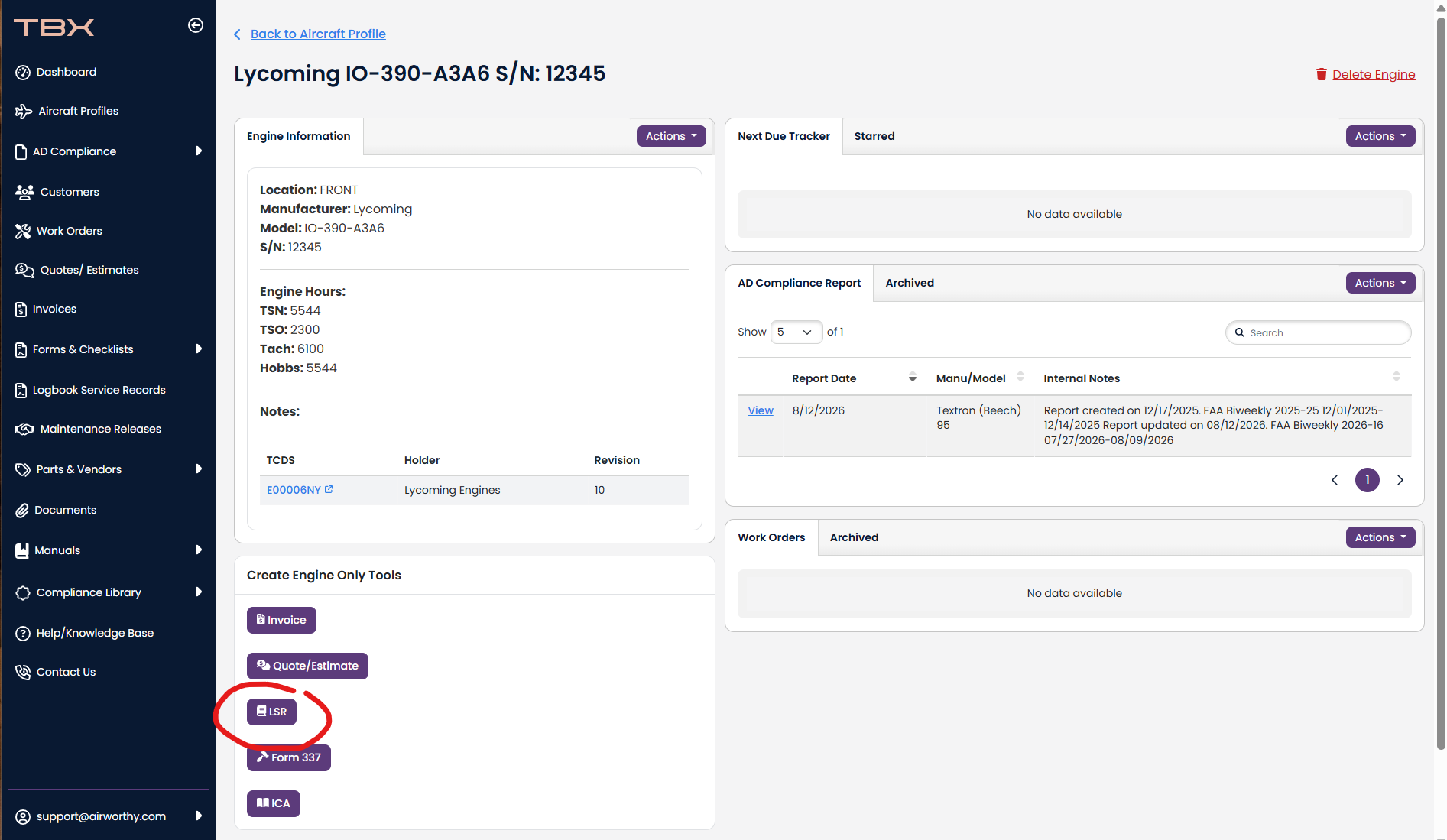Screen dimensions: 1447x840
Task: Expand the Compliance Library submenu arrow
Action: (x=199, y=592)
